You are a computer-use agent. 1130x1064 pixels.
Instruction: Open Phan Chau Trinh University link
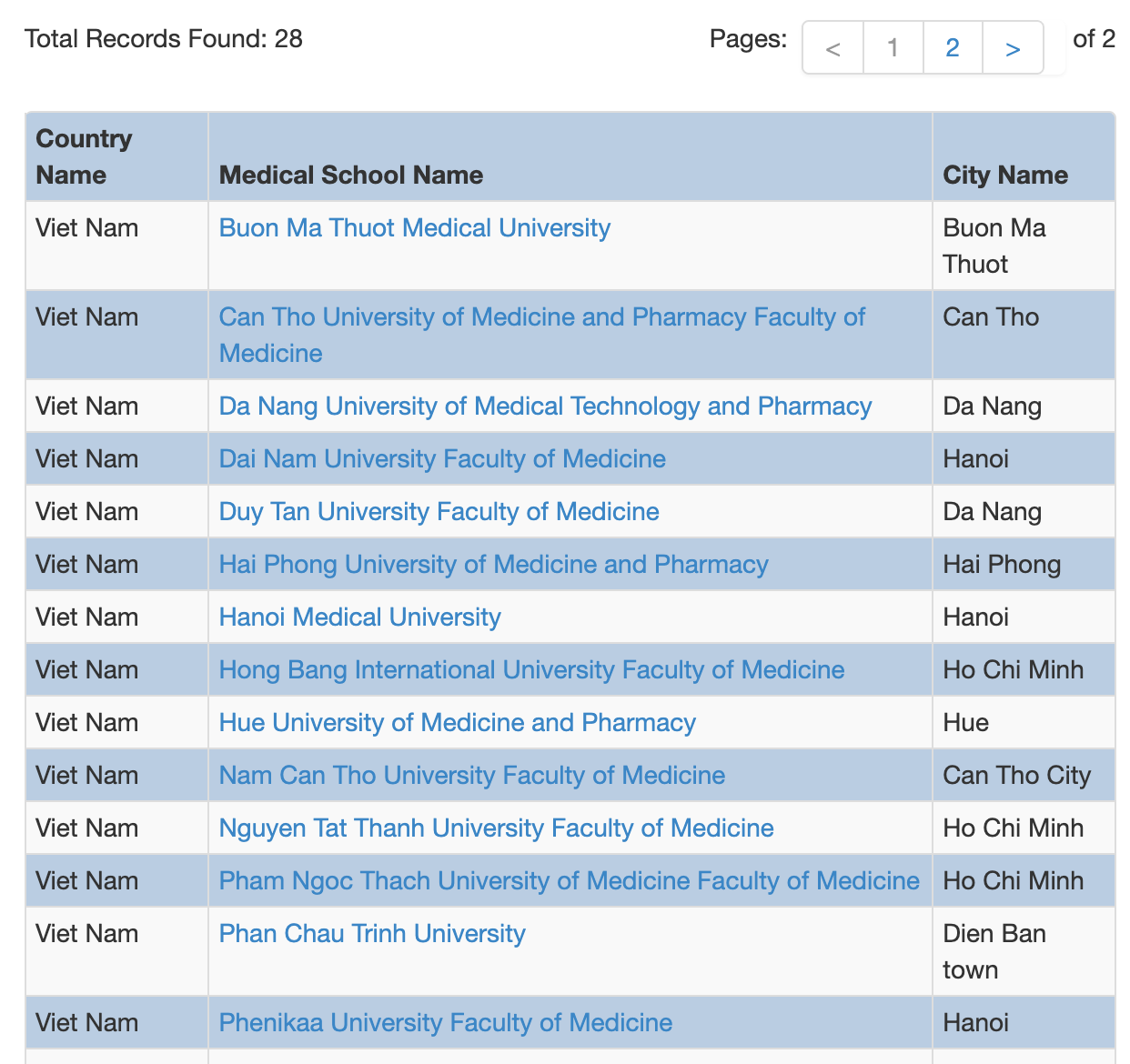[372, 933]
